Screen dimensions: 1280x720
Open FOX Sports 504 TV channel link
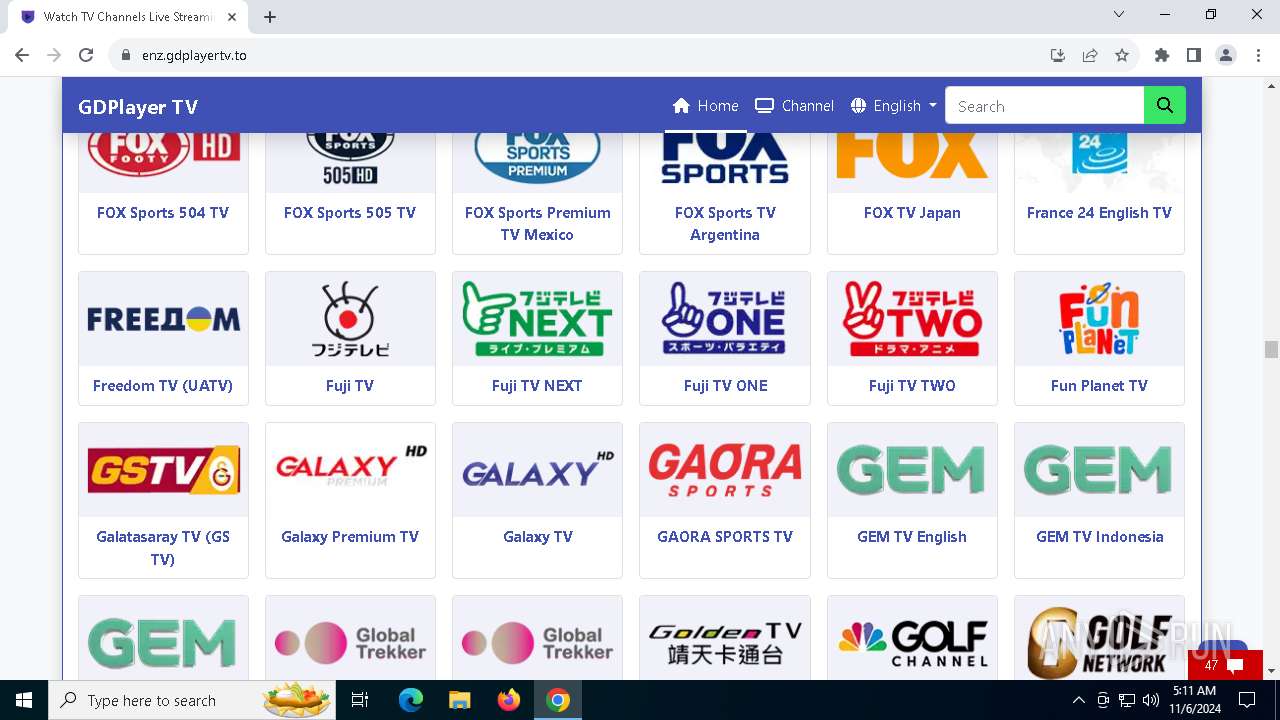(163, 213)
